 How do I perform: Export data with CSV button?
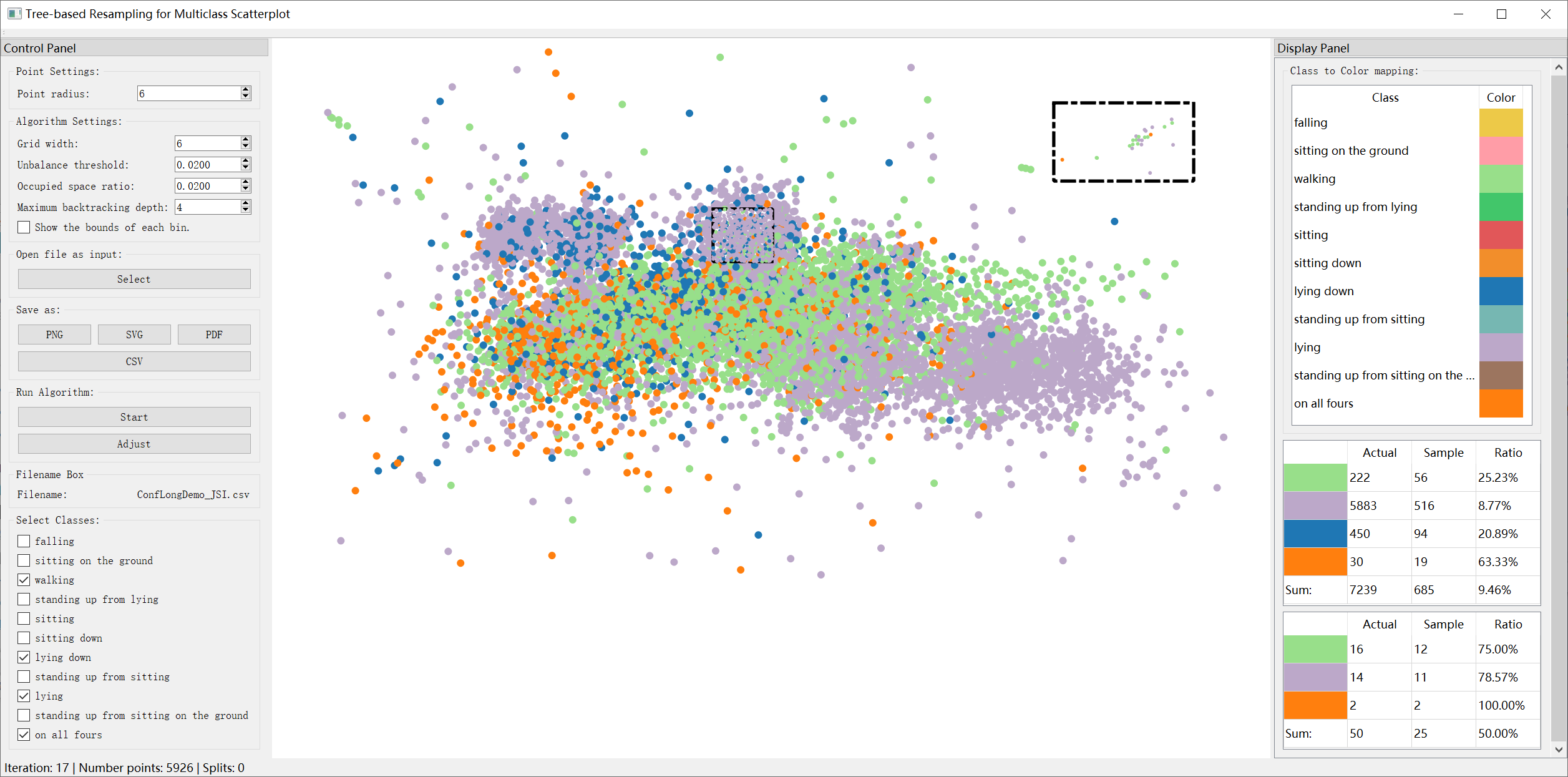pos(134,361)
